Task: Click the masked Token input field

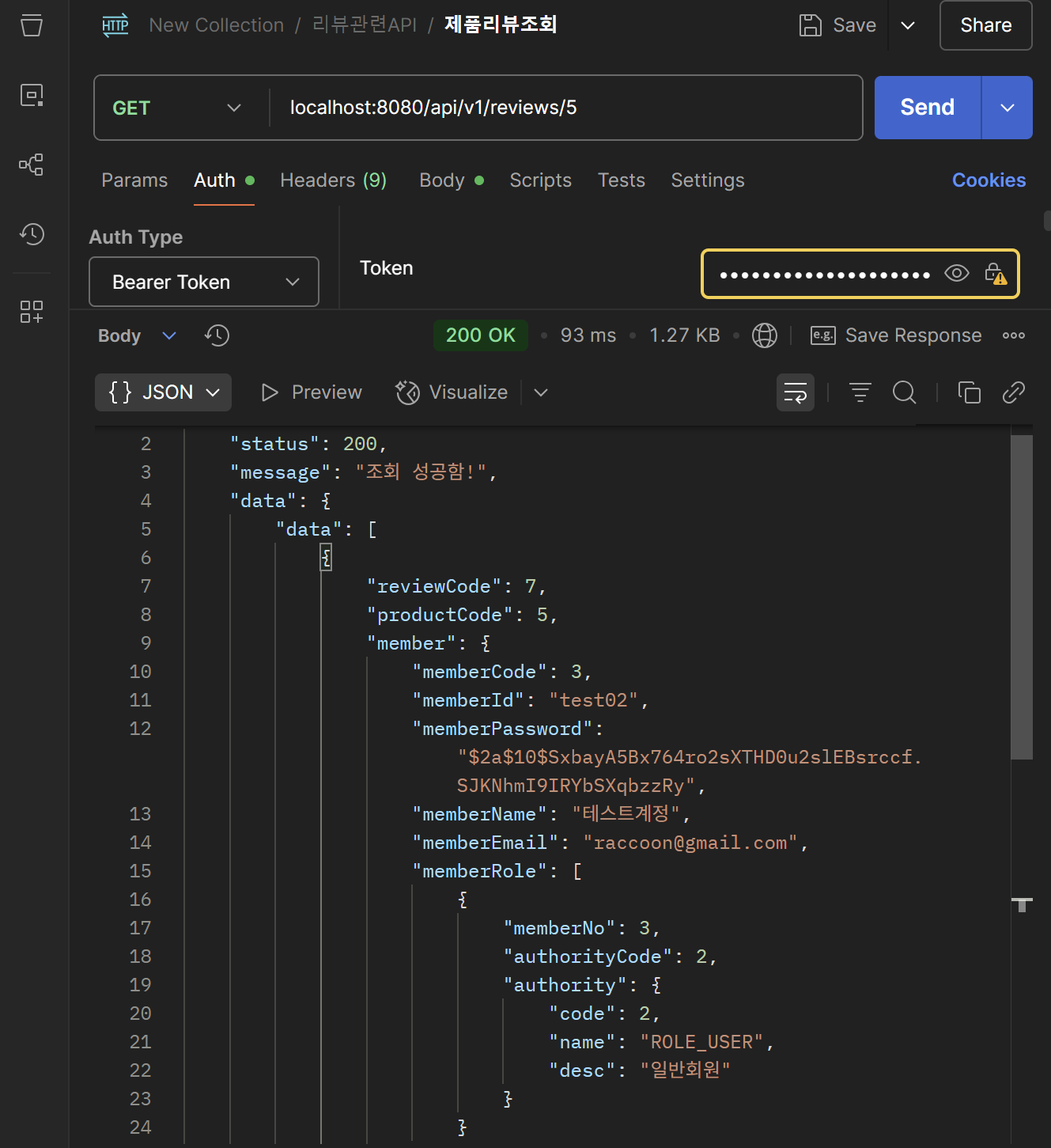Action: coord(826,274)
